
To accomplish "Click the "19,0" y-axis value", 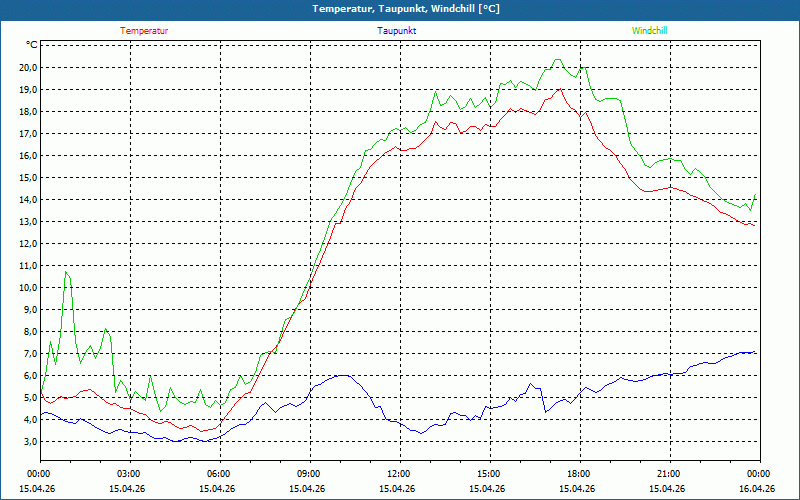I will point(29,90).
